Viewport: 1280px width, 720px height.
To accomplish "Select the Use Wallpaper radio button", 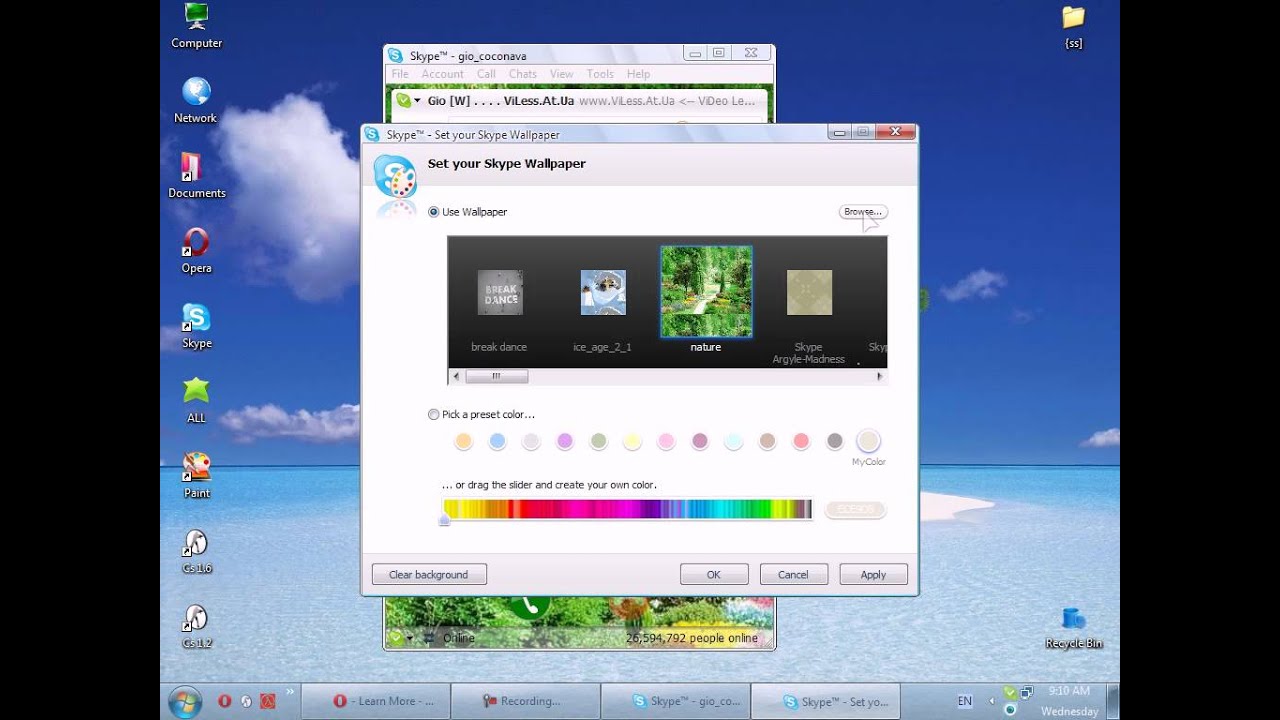I will (x=434, y=212).
